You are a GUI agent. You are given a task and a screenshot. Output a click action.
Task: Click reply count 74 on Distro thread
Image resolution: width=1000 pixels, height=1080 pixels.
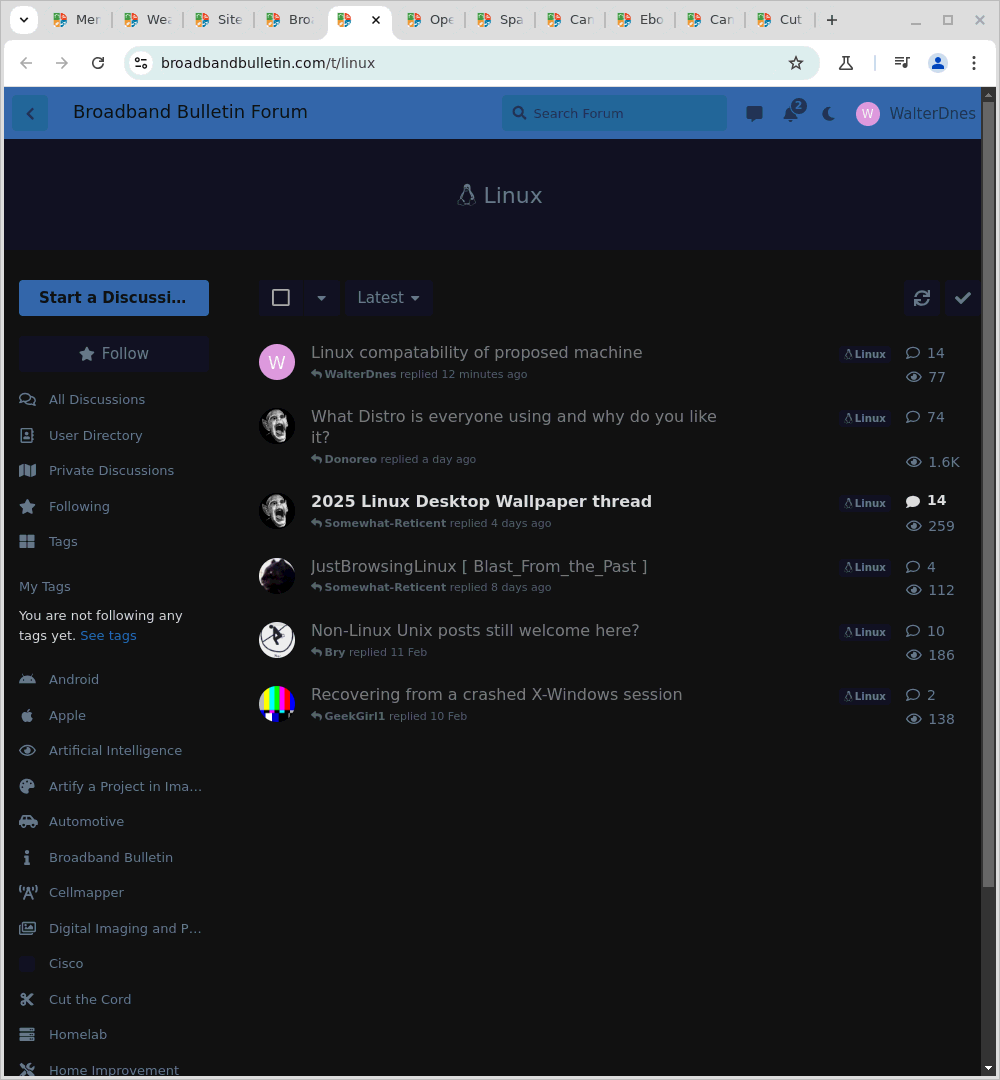point(926,417)
